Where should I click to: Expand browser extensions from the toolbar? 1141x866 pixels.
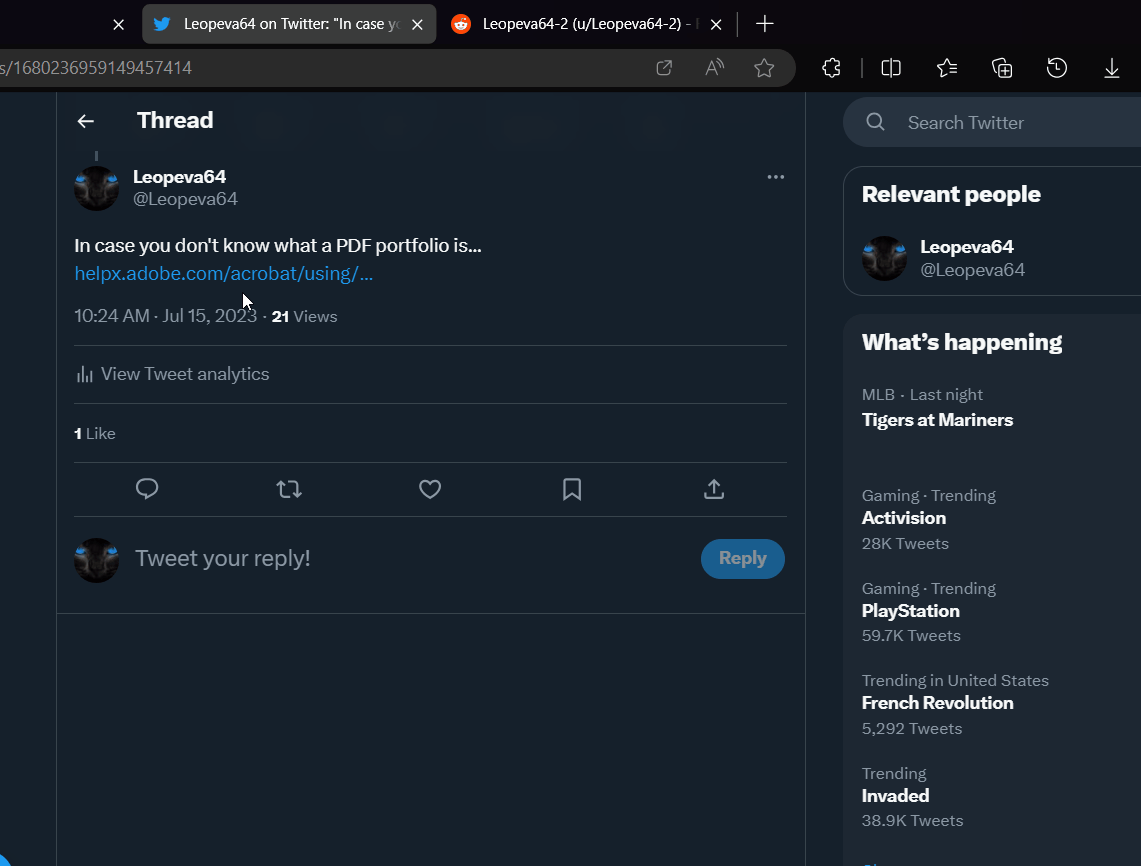pos(830,67)
